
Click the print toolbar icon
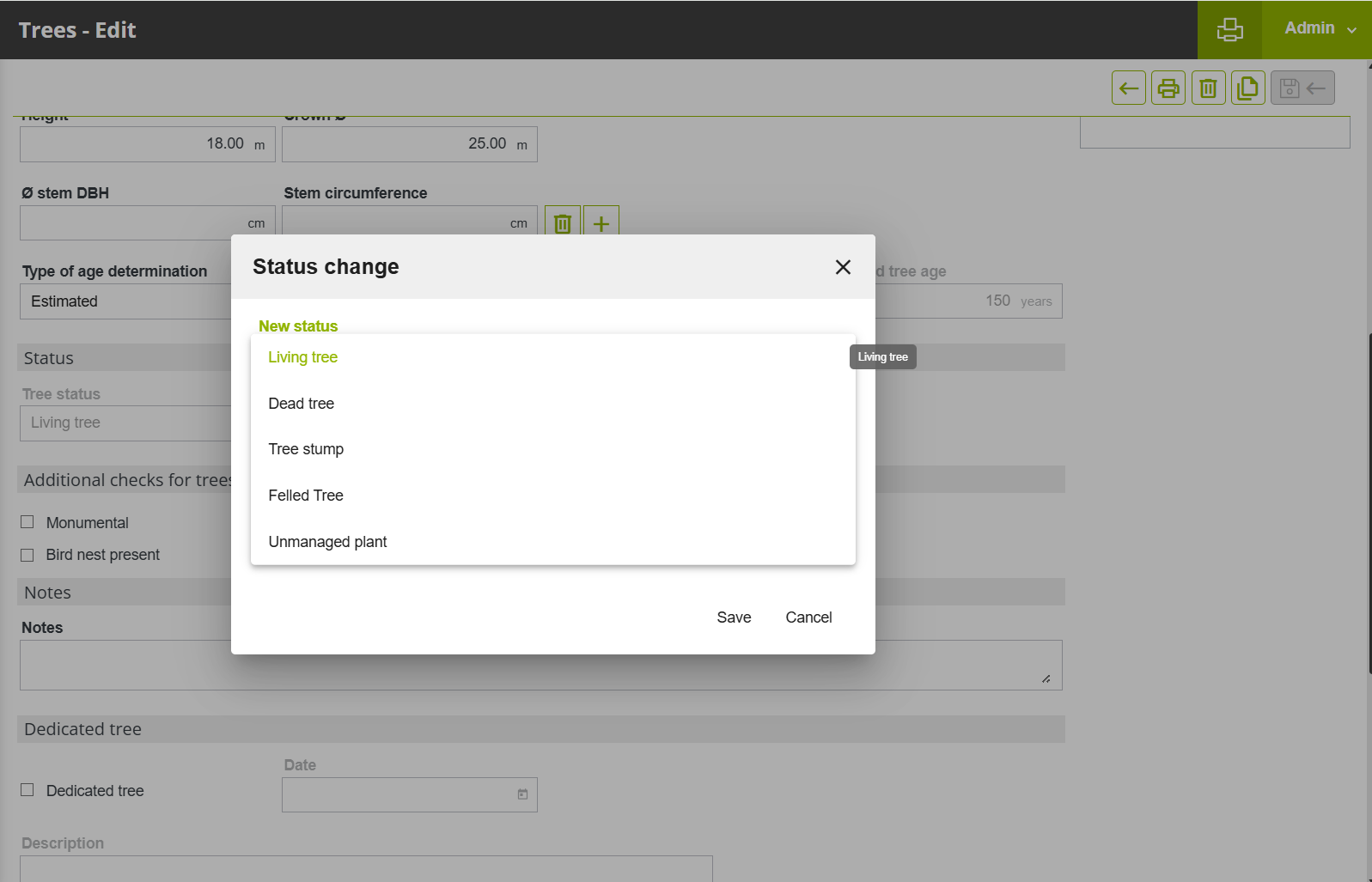click(1168, 88)
